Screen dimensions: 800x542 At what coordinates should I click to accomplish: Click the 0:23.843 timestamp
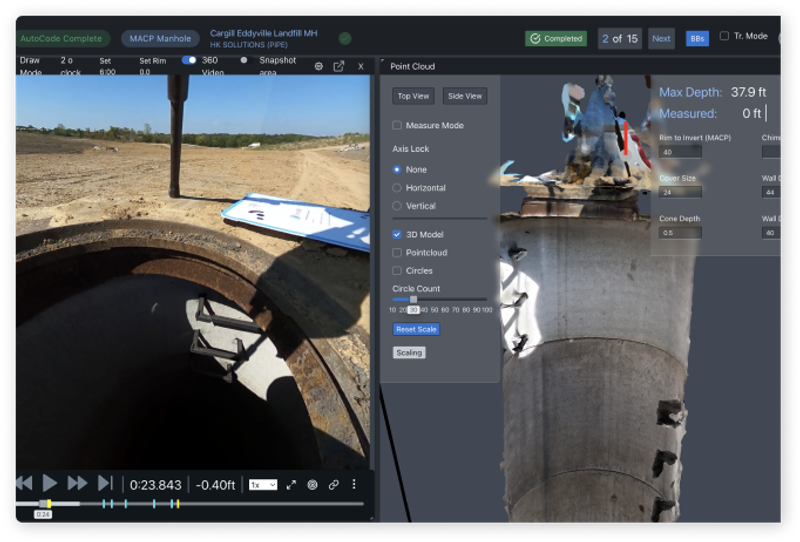[156, 485]
